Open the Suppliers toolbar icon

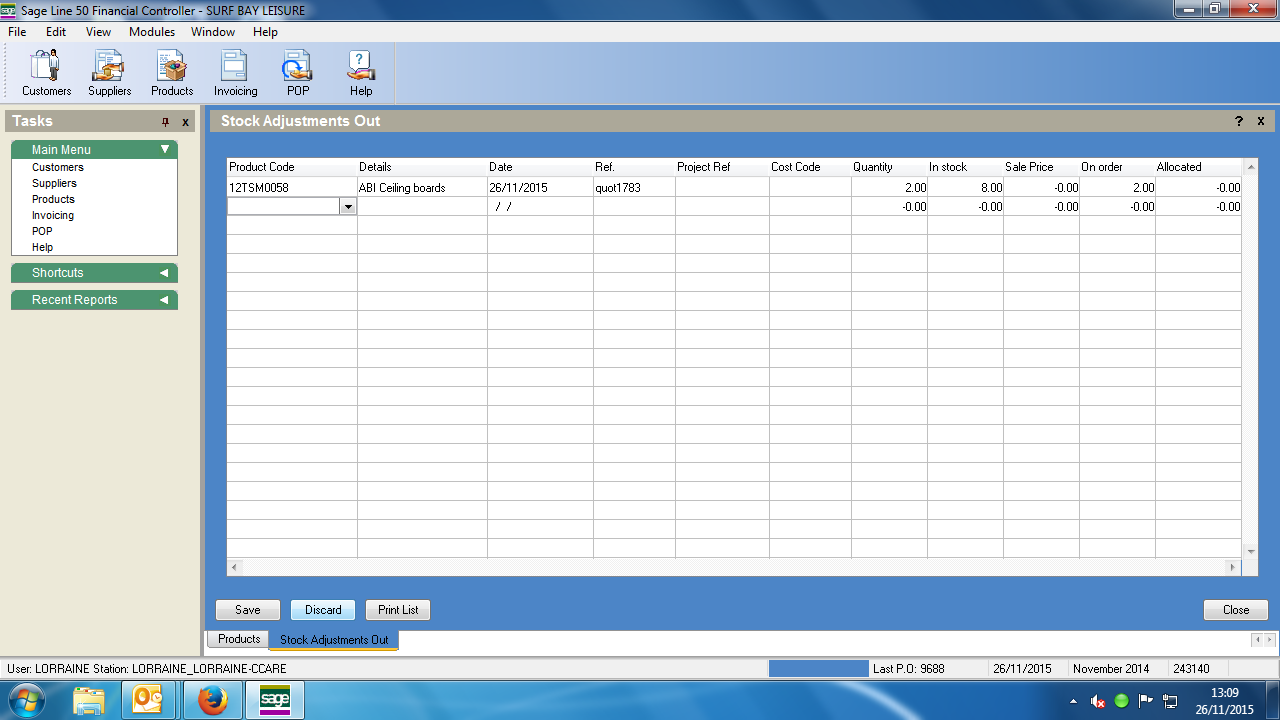click(x=109, y=73)
